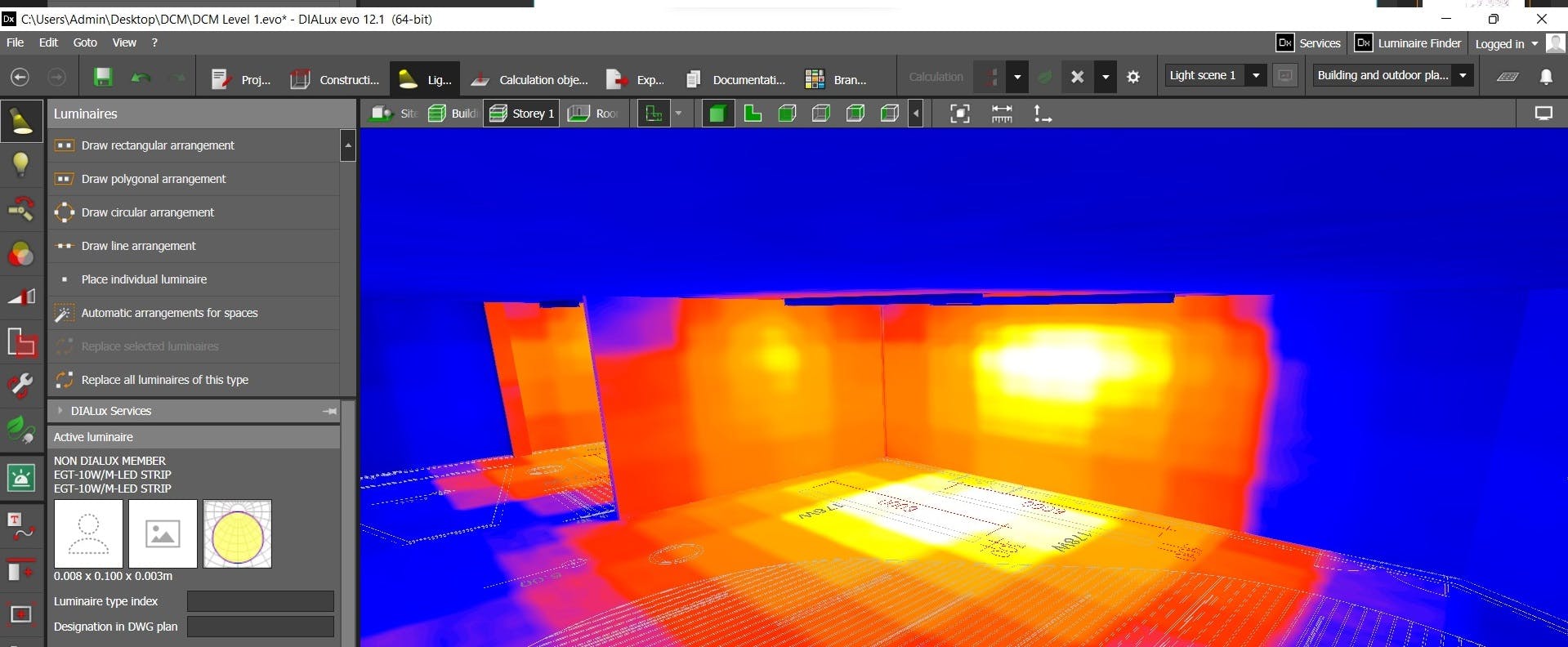Open the question mark help menu
The image size is (1568, 647).
[154, 42]
